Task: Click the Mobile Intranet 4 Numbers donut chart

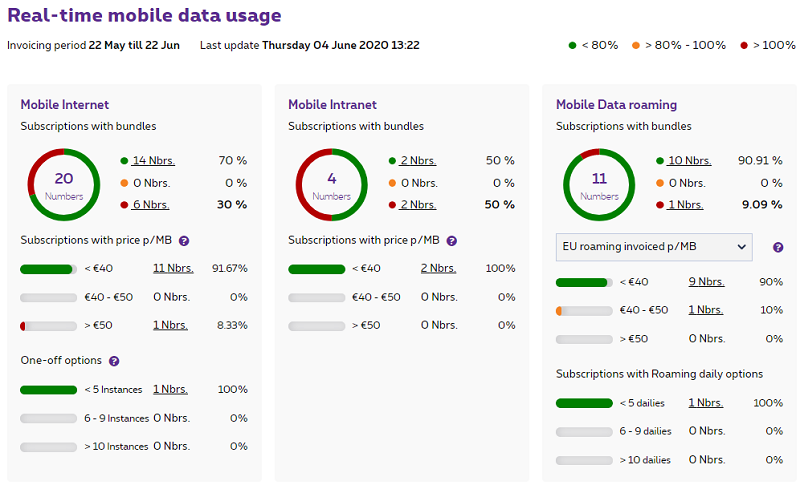Action: point(332,184)
